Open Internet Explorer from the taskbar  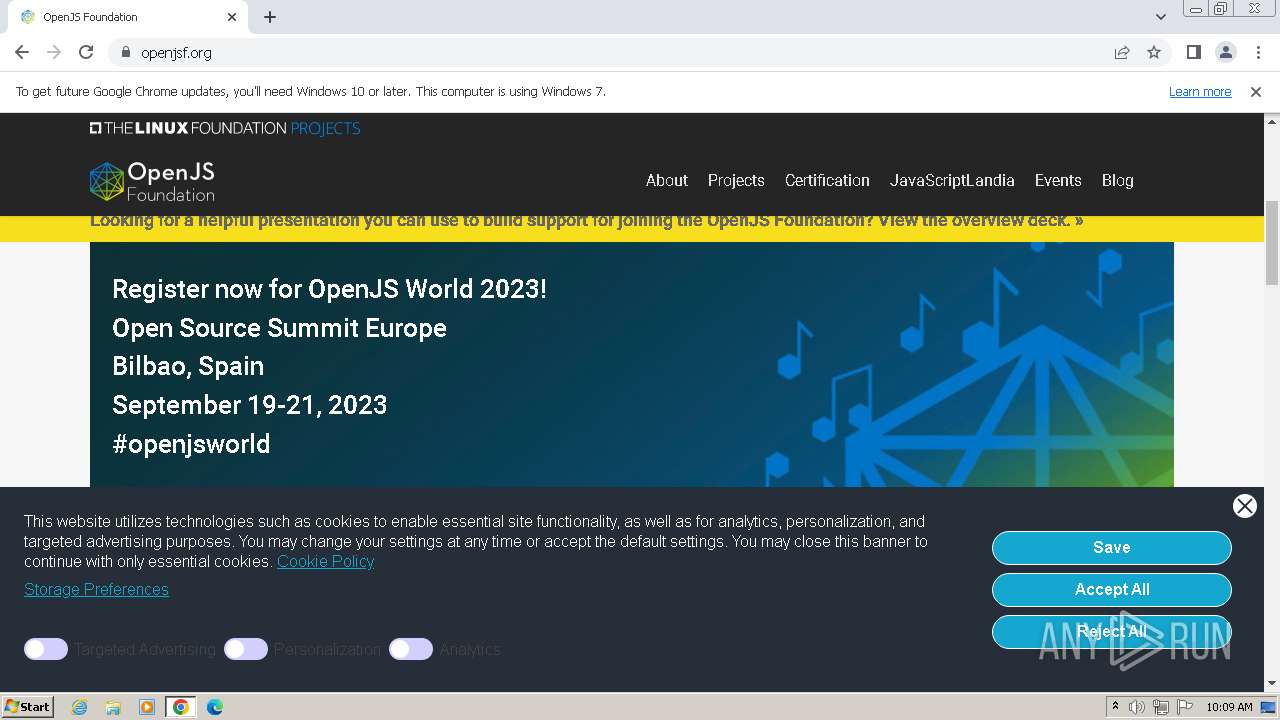pyautogui.click(x=80, y=707)
